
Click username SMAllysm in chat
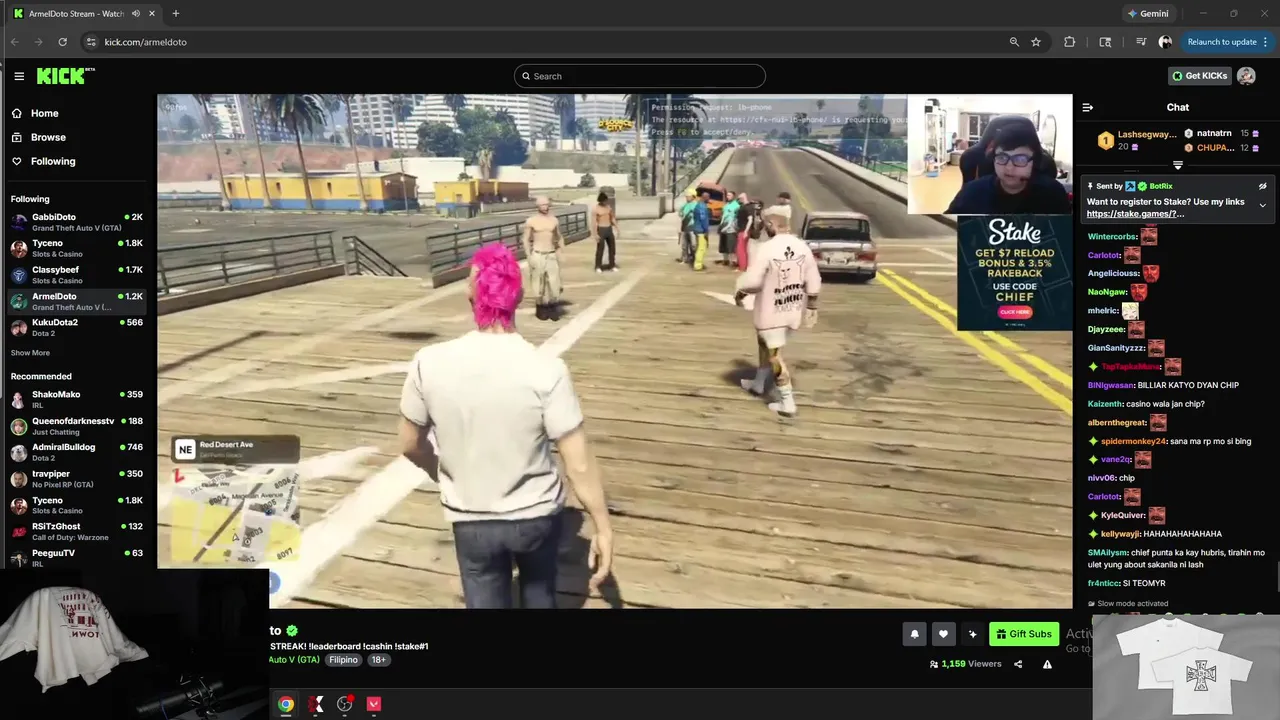1107,553
